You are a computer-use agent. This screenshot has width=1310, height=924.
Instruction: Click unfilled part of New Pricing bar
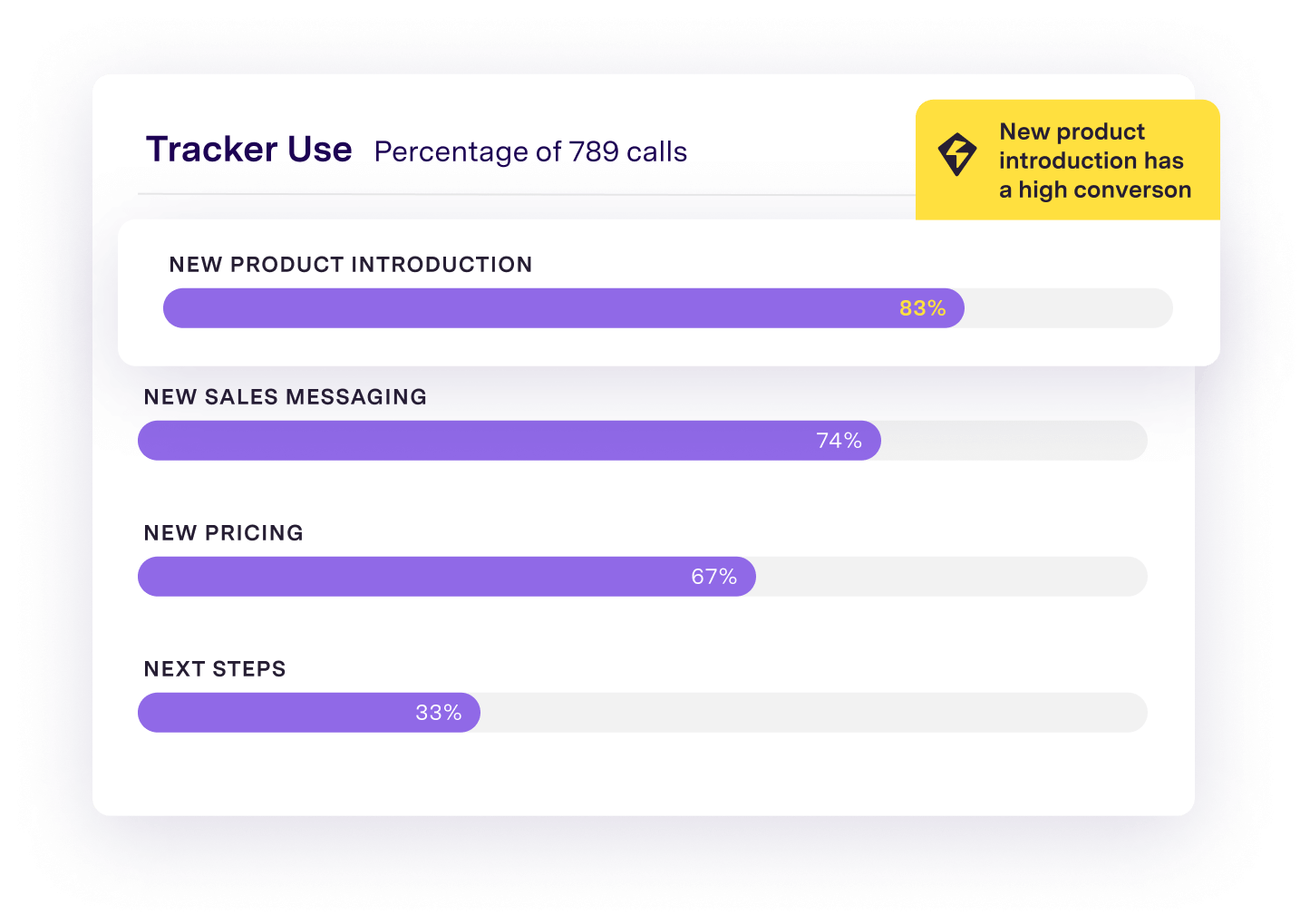click(952, 577)
